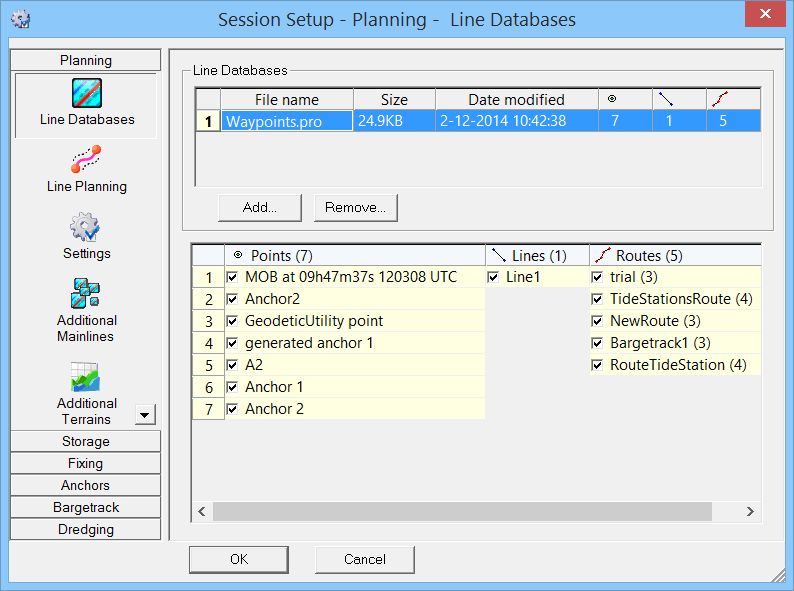Viewport: 794px width, 591px height.
Task: Switch to the Dredging section
Action: [x=86, y=529]
